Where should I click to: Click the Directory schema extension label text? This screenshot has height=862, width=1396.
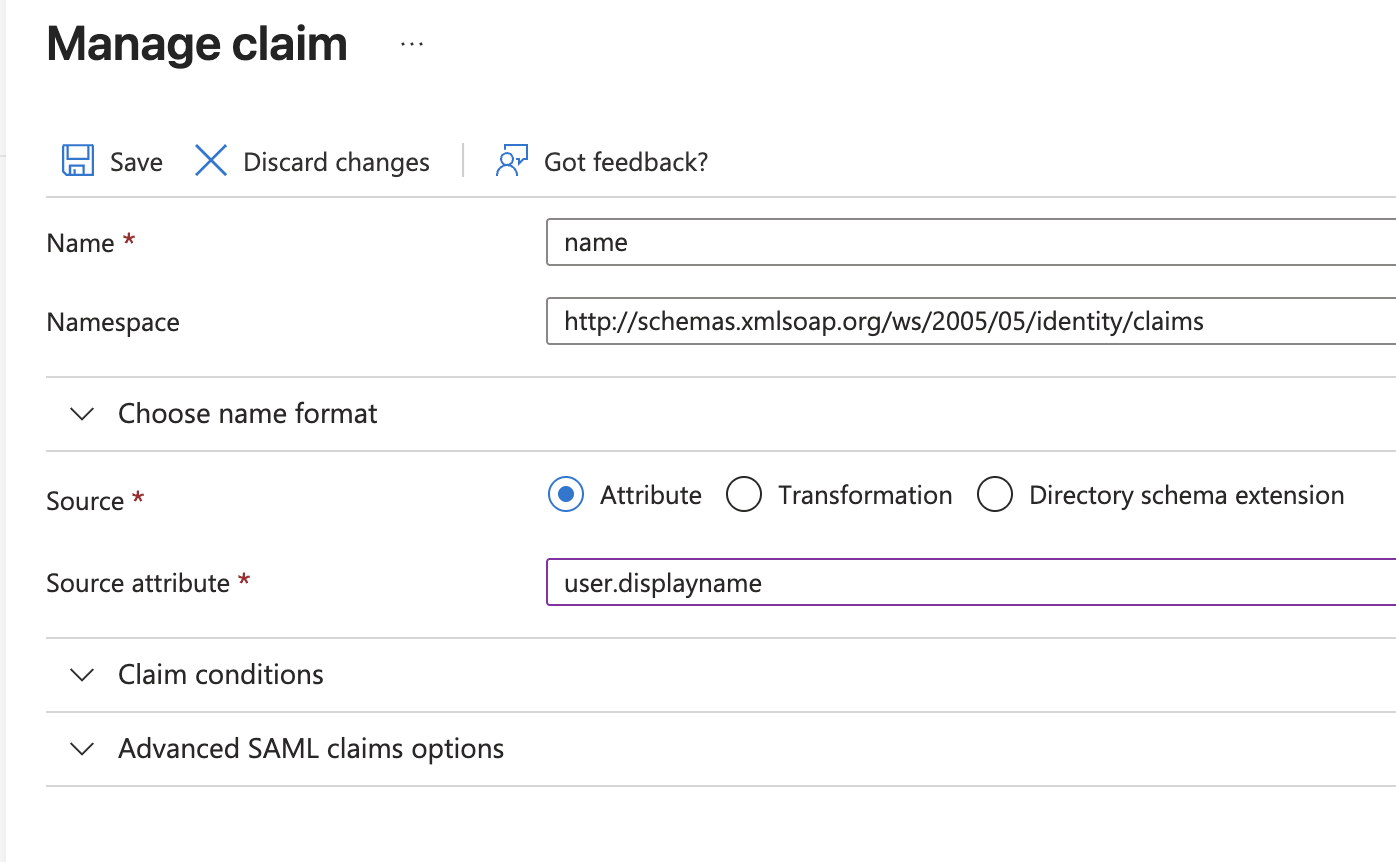pyautogui.click(x=1186, y=495)
